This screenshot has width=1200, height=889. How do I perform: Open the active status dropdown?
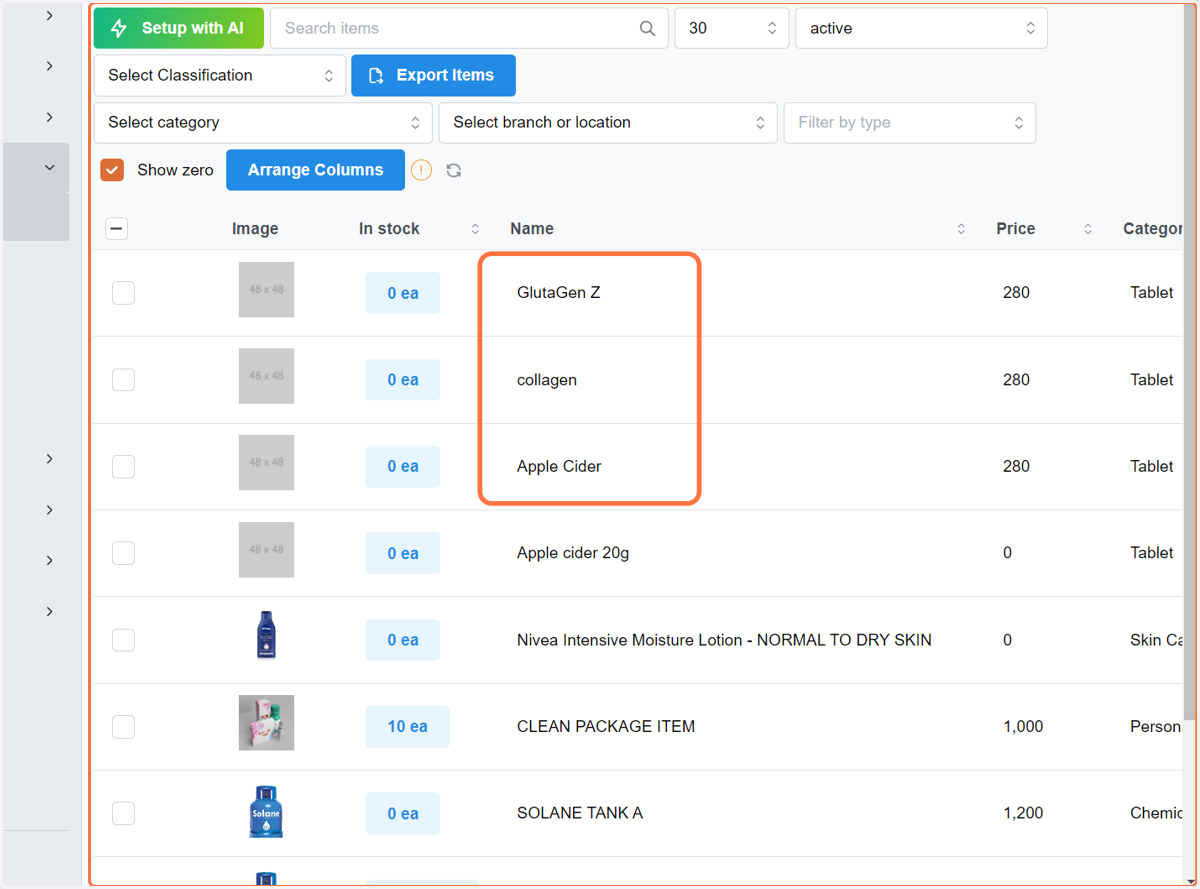(921, 28)
